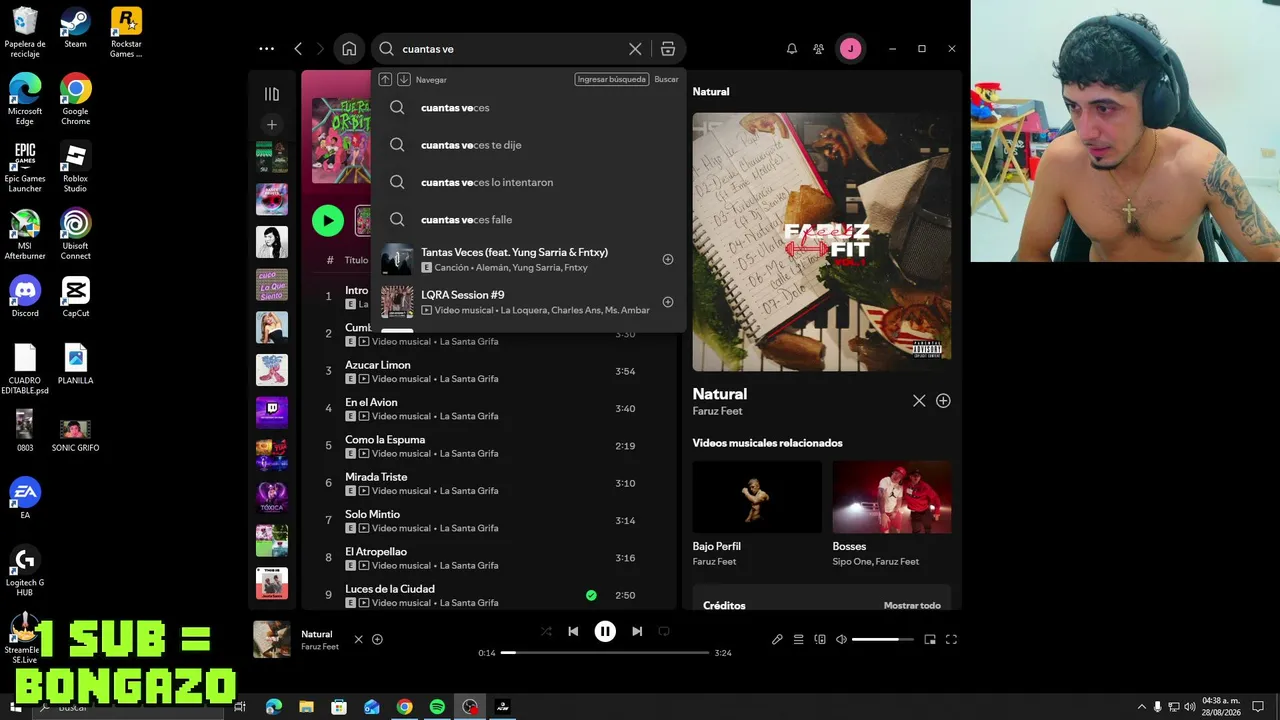Add Tantas Veces to library
This screenshot has height=720, width=1280.
pyautogui.click(x=668, y=259)
